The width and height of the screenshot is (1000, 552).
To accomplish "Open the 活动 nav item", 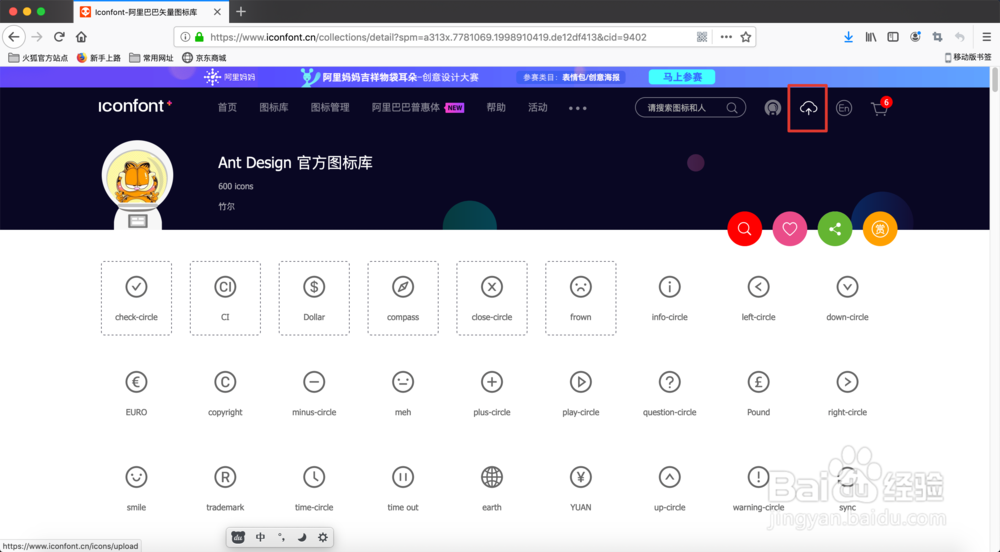I will coord(538,108).
